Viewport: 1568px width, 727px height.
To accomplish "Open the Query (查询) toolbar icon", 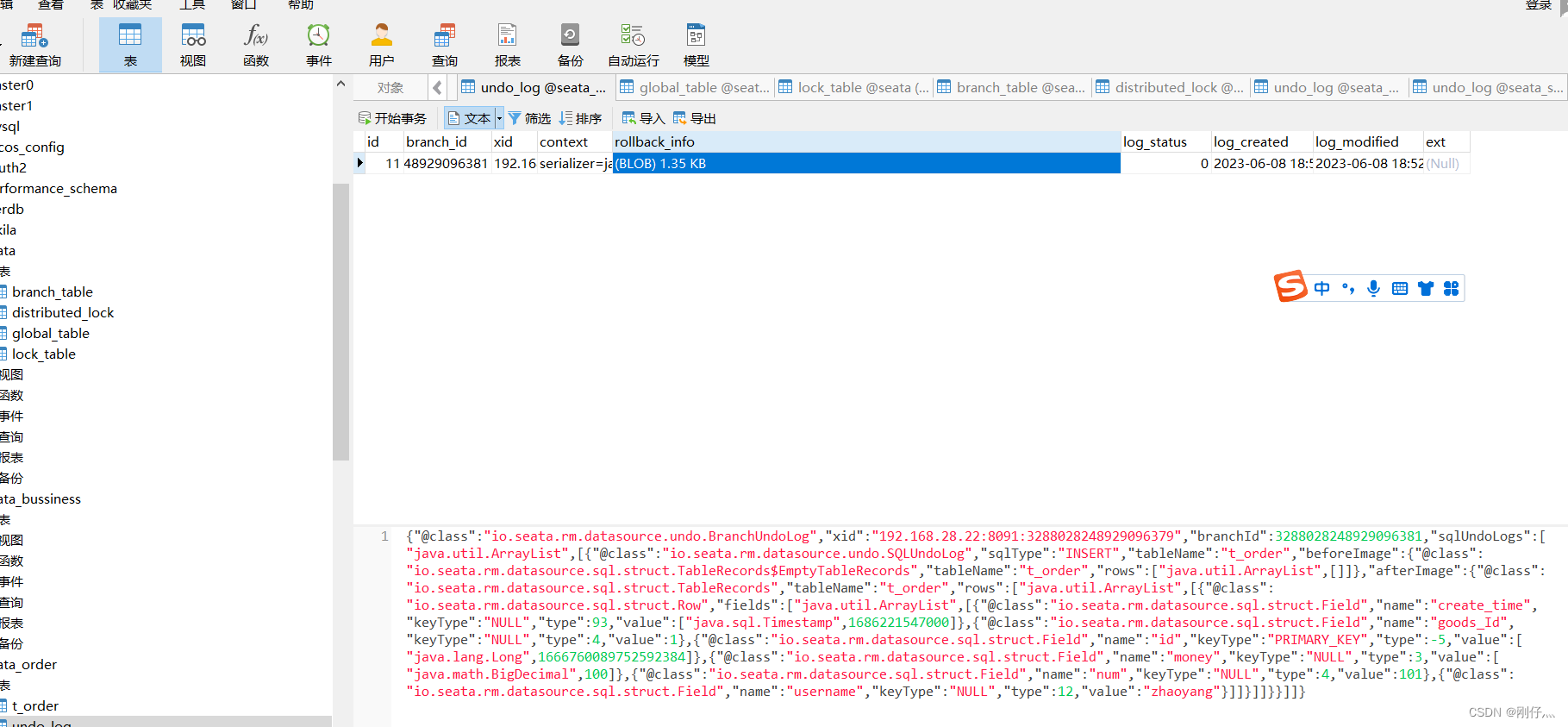I will (x=445, y=46).
